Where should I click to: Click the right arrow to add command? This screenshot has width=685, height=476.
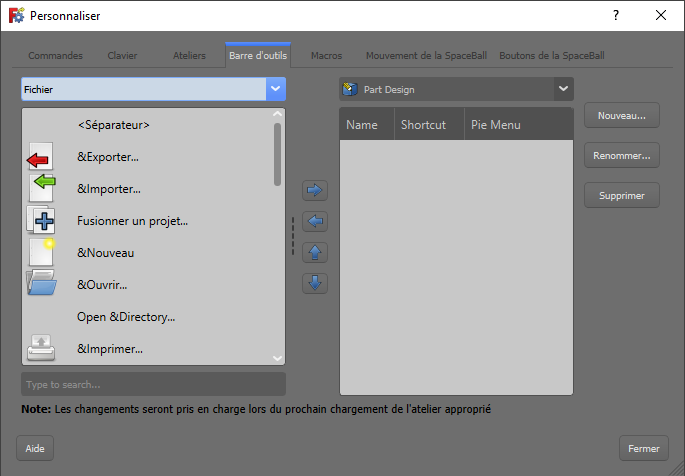tap(314, 190)
